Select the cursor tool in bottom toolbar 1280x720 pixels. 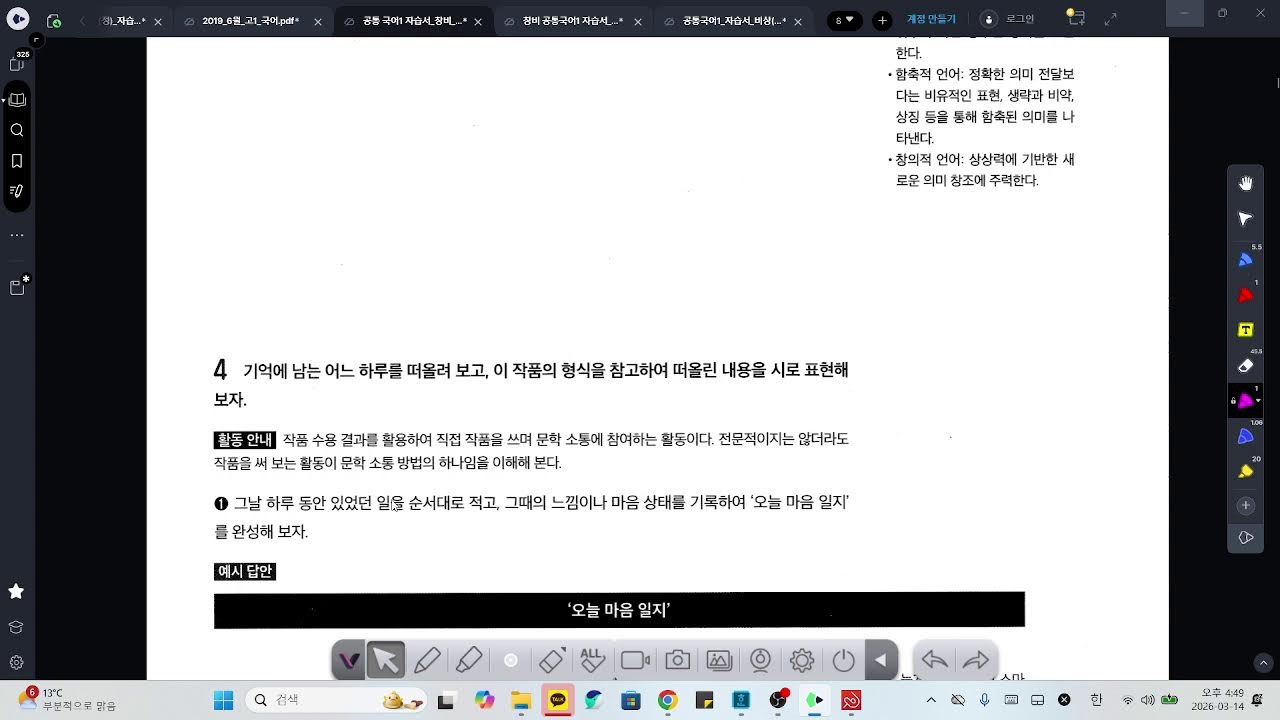[386, 660]
